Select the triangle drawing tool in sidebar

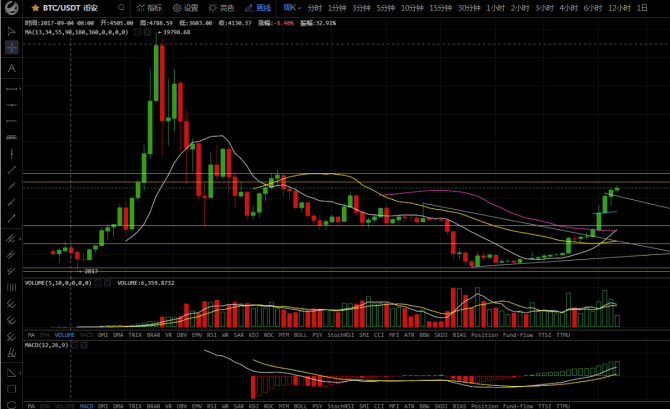[x=11, y=371]
